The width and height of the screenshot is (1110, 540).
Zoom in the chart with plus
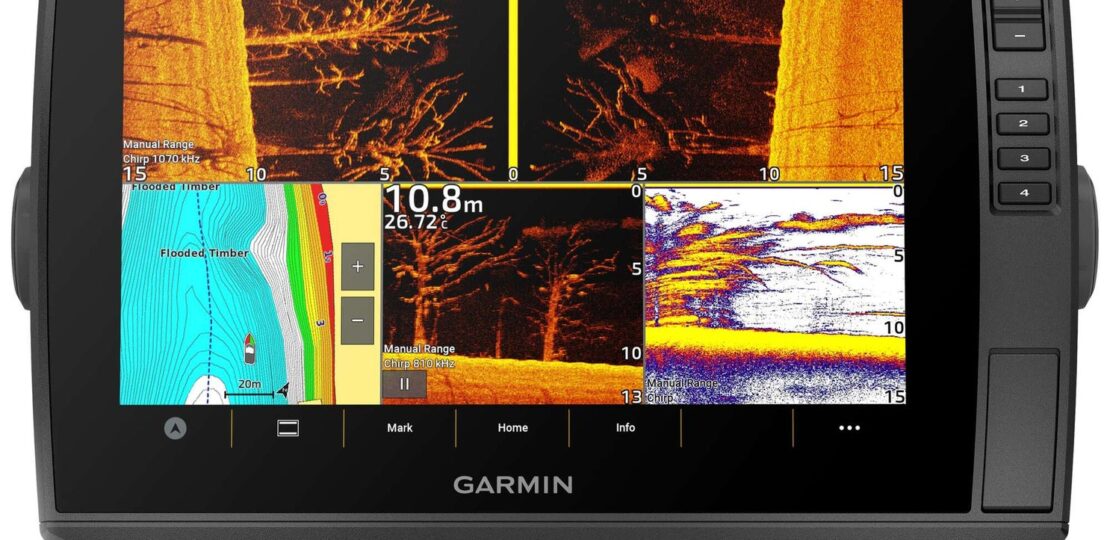pyautogui.click(x=357, y=267)
